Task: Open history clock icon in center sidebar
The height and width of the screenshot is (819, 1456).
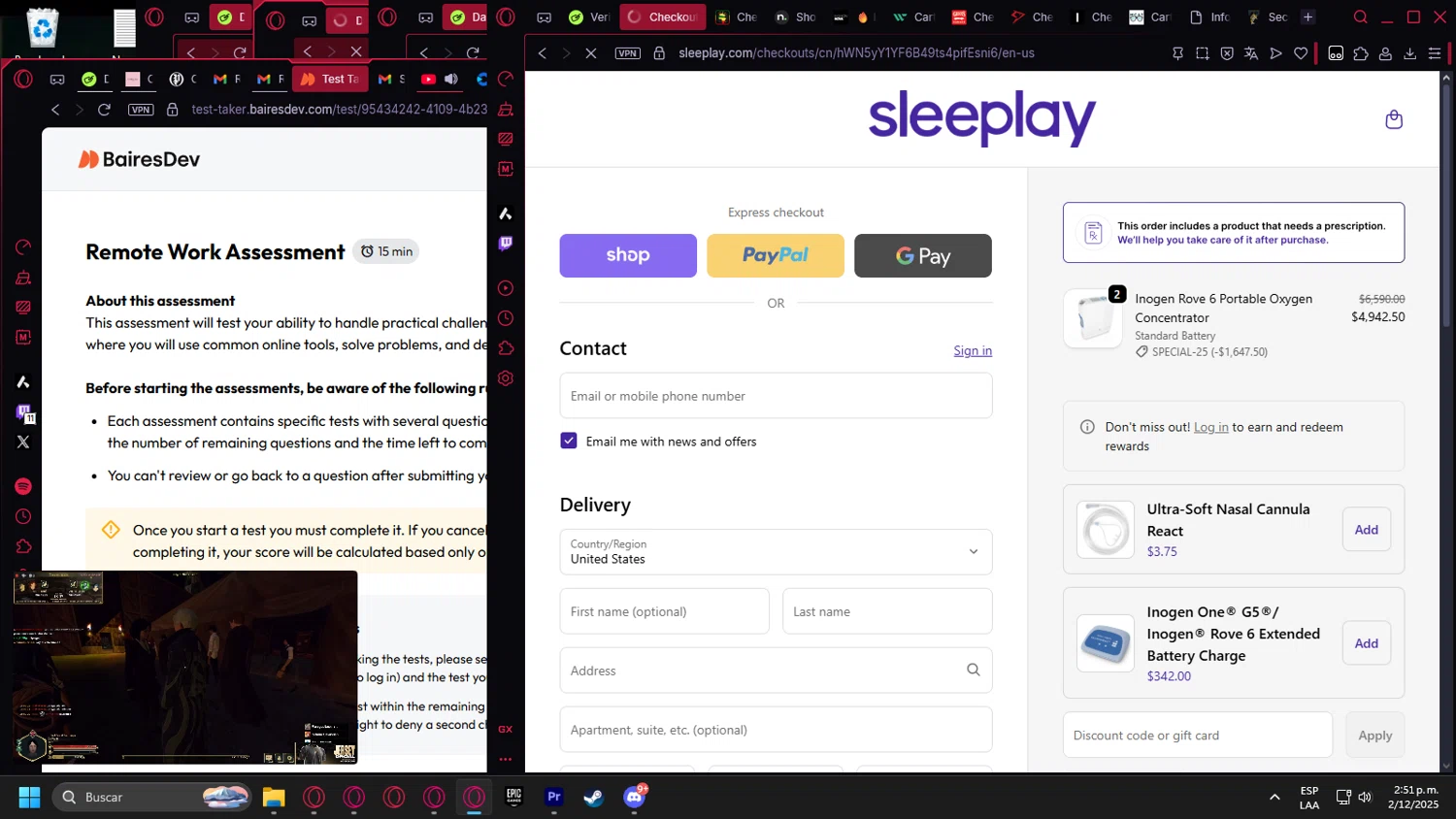Action: (x=506, y=318)
